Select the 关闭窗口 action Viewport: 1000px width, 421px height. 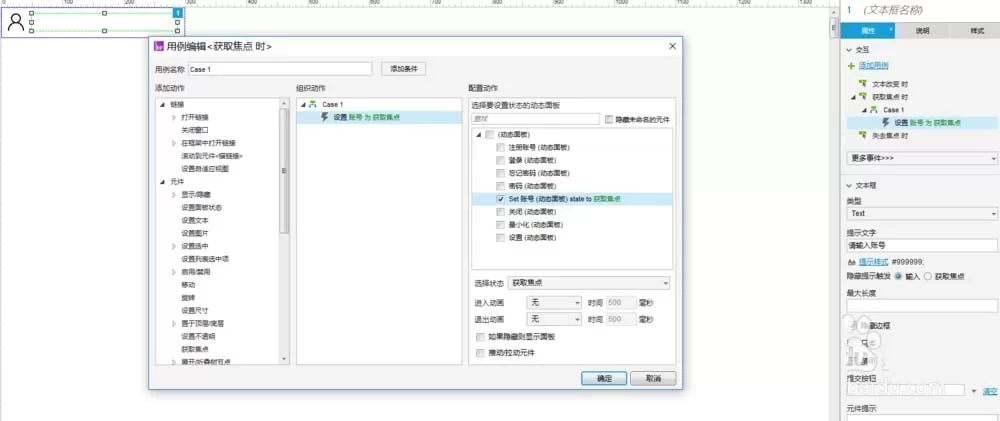[195, 130]
